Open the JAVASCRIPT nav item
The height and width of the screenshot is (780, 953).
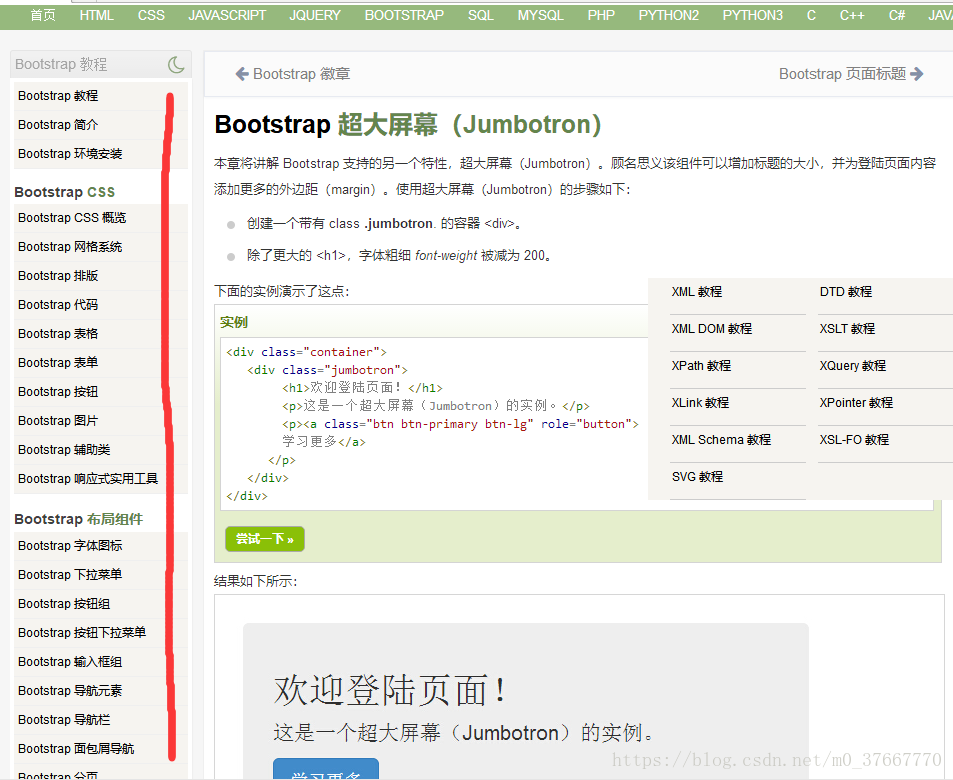pos(227,15)
